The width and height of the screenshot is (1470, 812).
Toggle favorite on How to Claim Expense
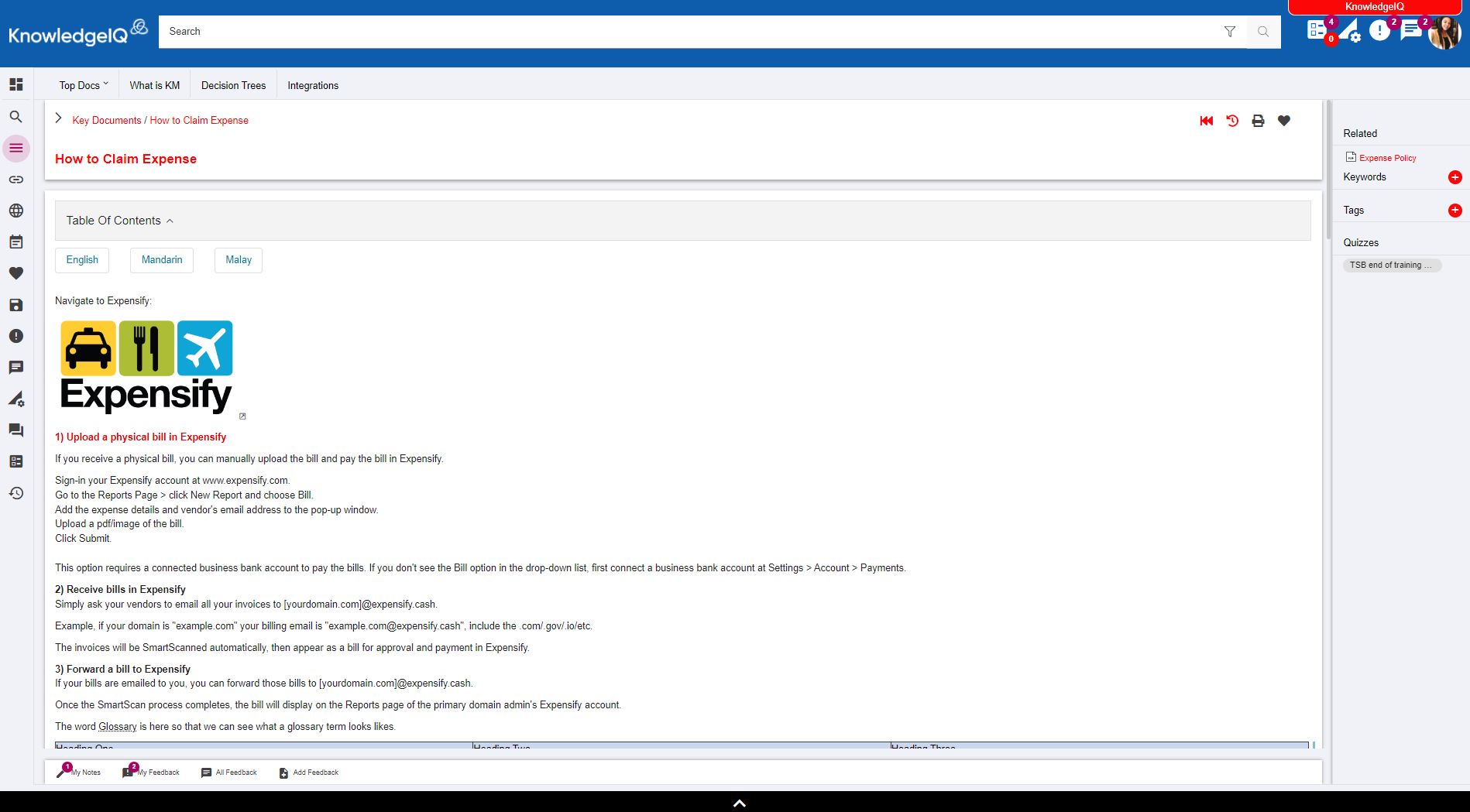pyautogui.click(x=1283, y=121)
